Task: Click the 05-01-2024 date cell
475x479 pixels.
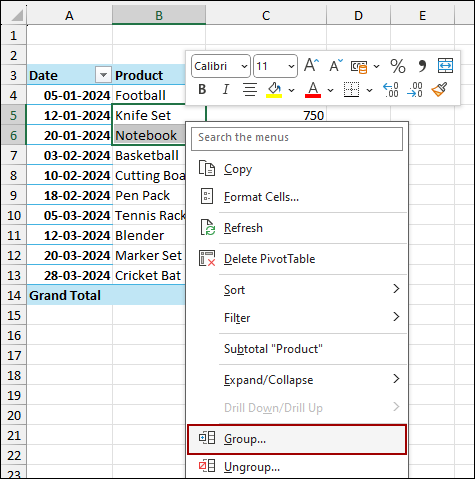Action: [x=69, y=95]
